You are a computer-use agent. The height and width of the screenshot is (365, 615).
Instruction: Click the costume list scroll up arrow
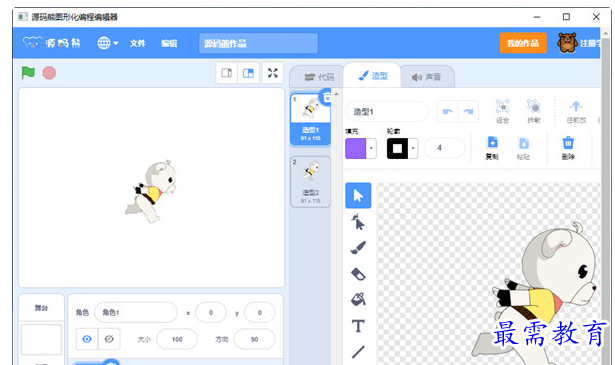pos(336,94)
